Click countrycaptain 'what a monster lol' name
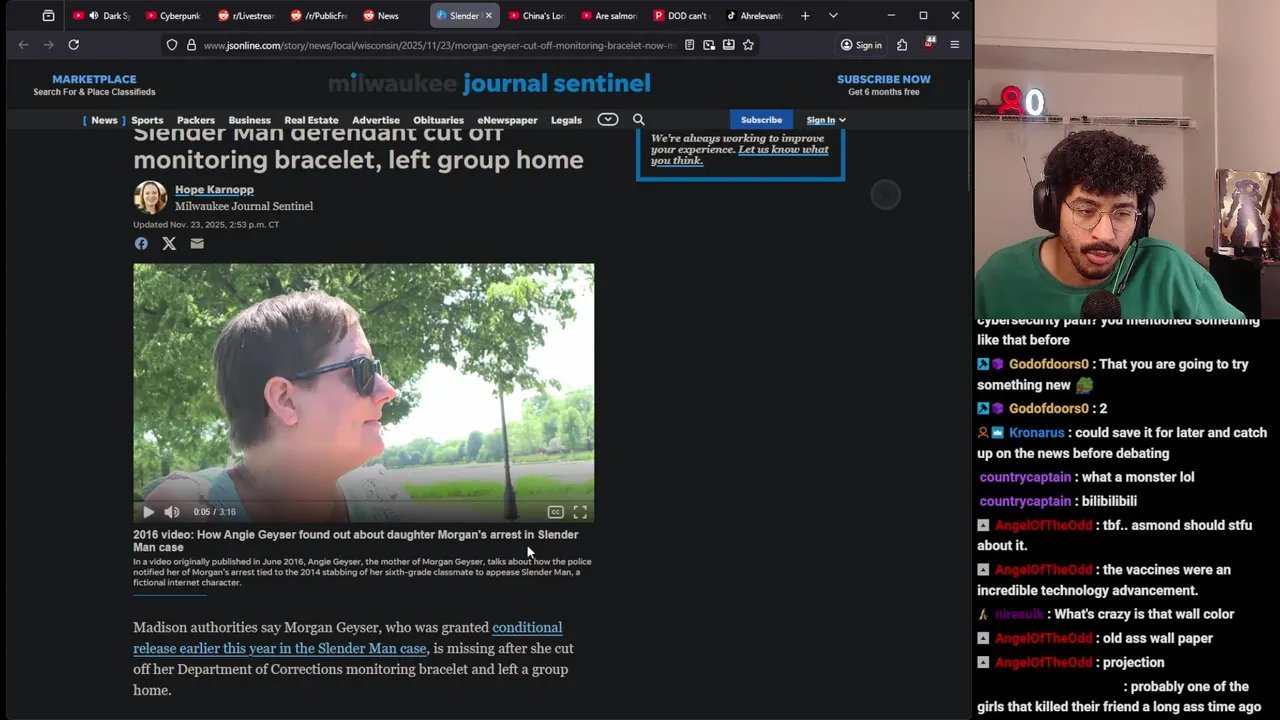The height and width of the screenshot is (720, 1280). tap(1025, 477)
